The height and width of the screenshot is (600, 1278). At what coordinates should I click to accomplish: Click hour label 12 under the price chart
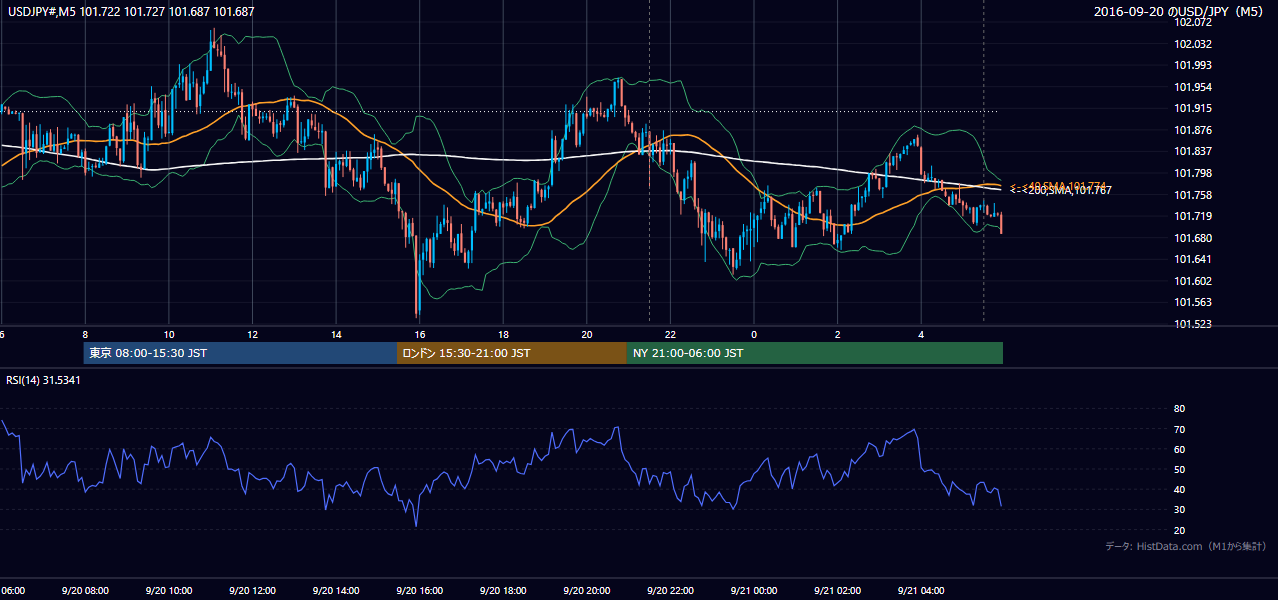(252, 335)
